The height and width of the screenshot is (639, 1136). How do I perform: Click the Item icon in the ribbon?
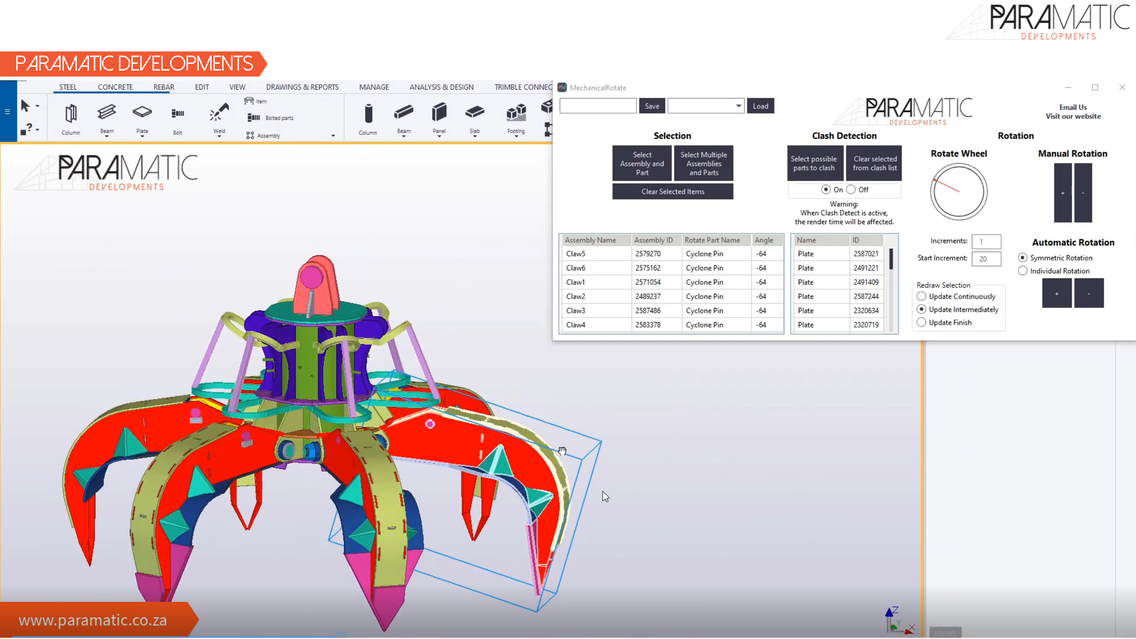pyautogui.click(x=249, y=101)
